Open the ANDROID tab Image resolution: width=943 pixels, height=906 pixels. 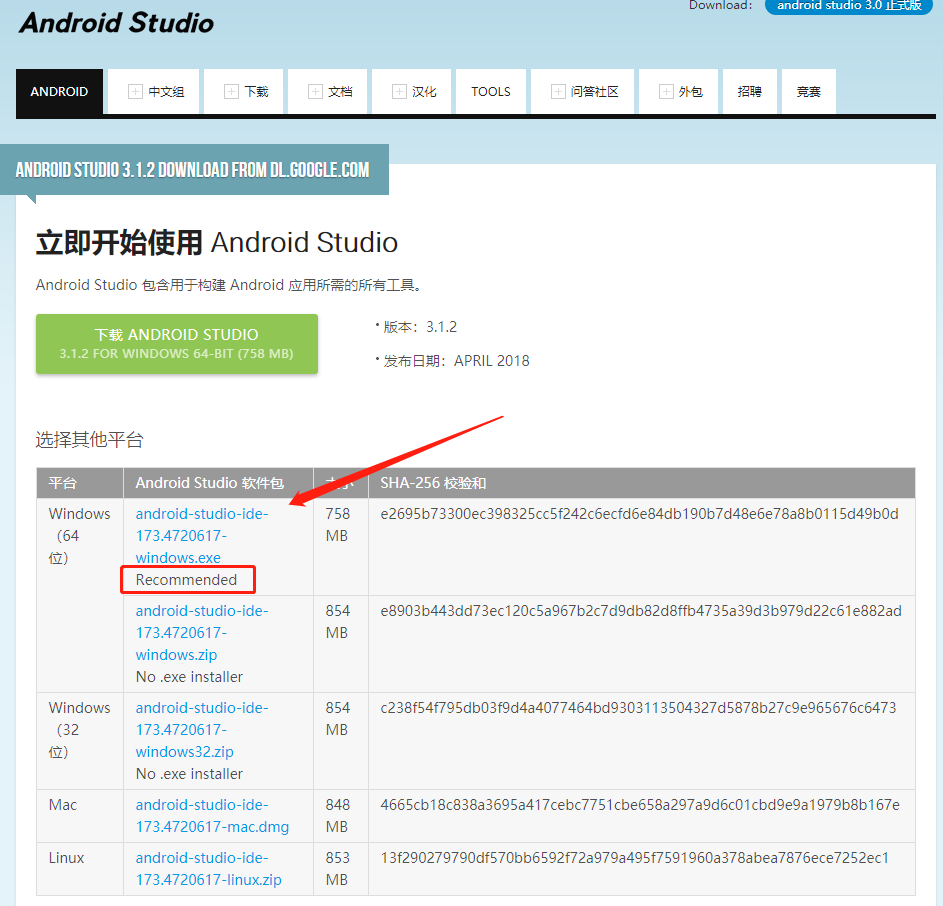click(59, 91)
